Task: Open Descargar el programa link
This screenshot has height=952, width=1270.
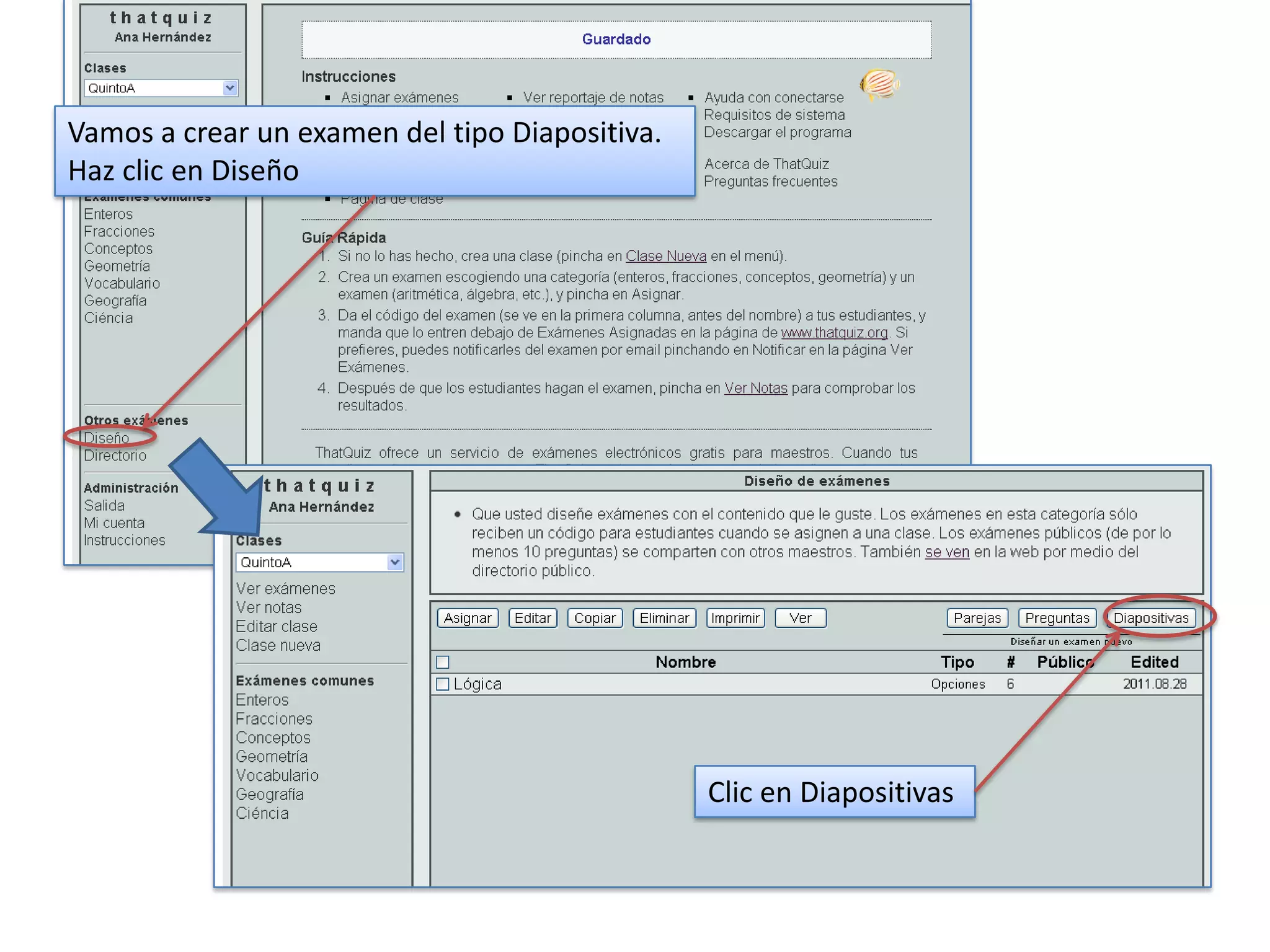Action: pyautogui.click(x=778, y=132)
